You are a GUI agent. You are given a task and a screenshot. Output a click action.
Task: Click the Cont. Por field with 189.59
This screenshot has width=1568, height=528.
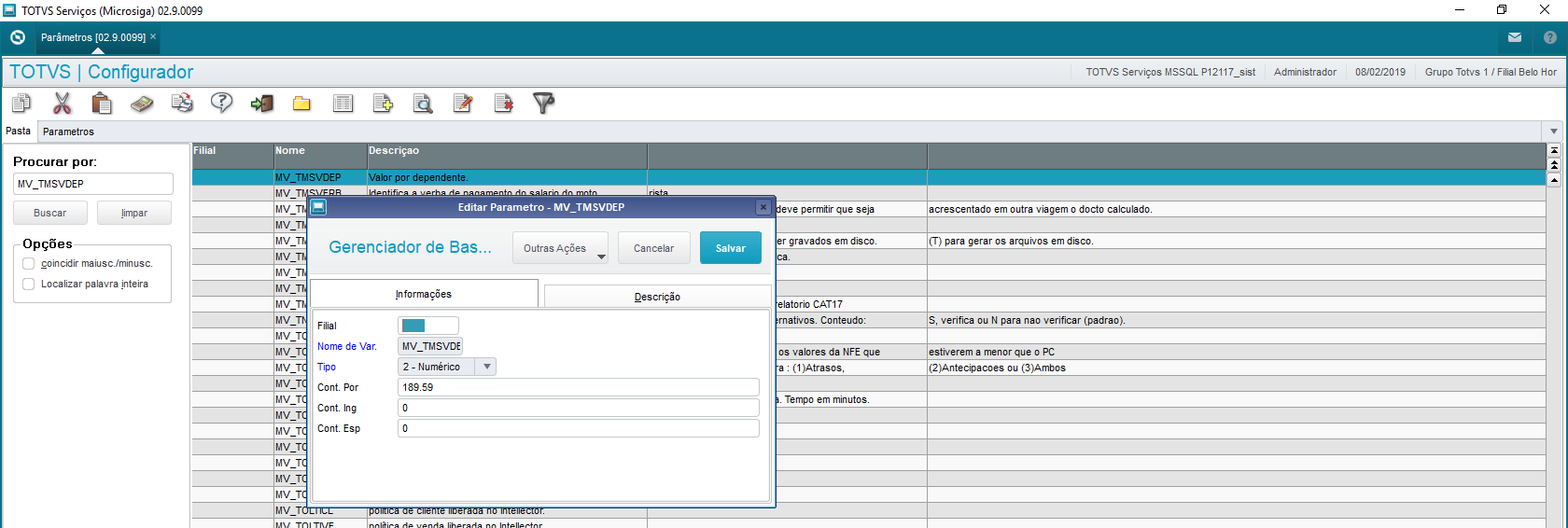pos(579,387)
